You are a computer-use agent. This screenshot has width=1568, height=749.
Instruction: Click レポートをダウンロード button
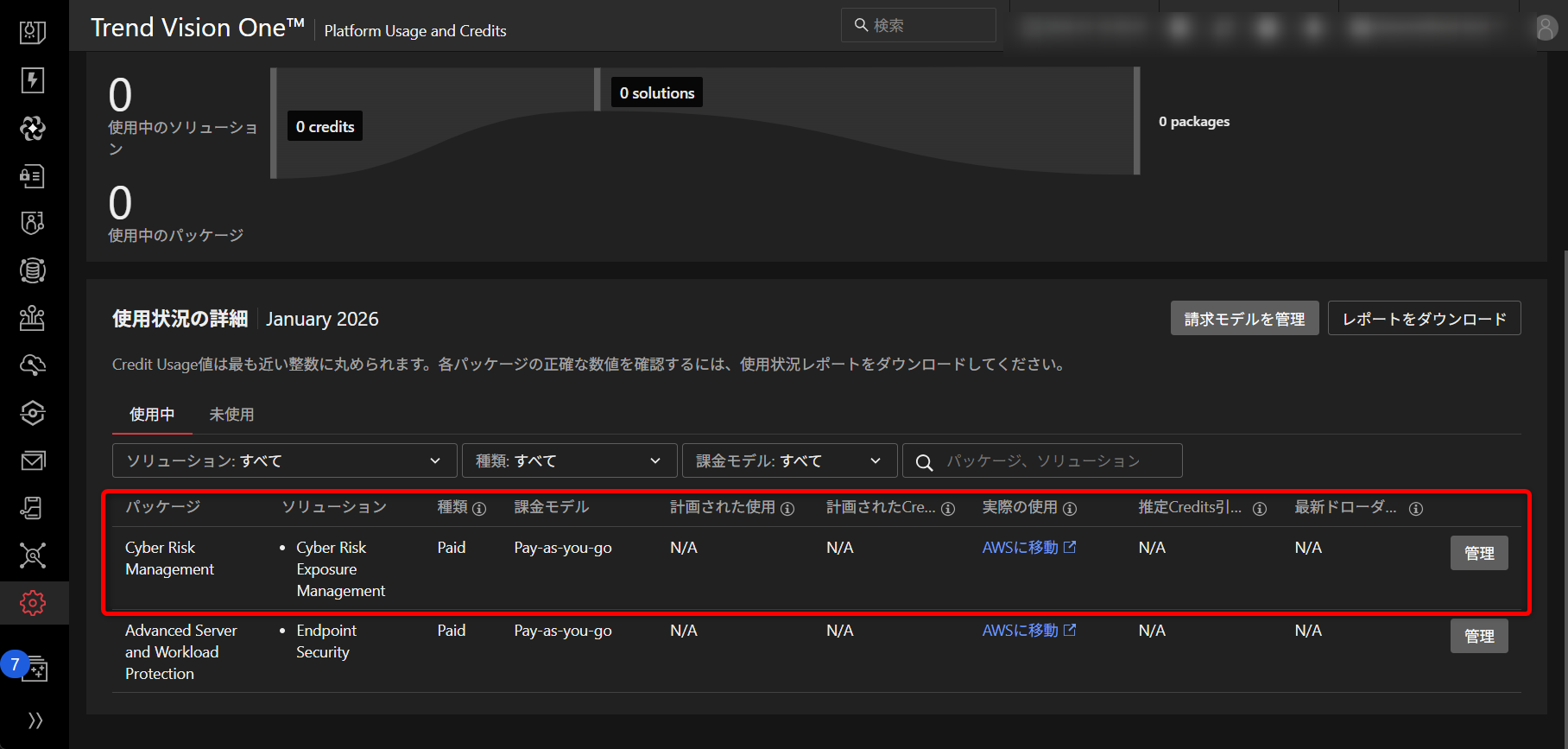coord(1424,318)
